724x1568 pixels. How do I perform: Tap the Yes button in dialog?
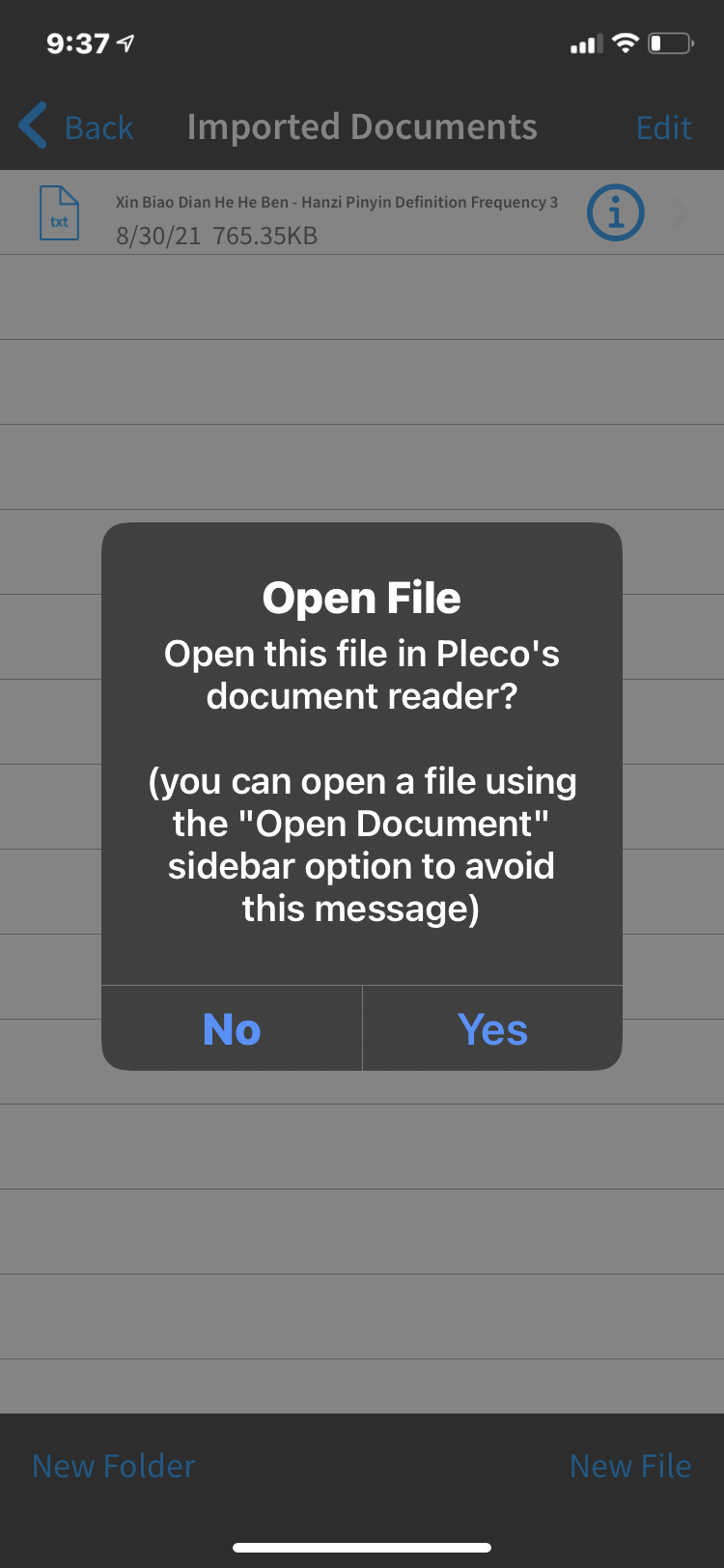492,1029
